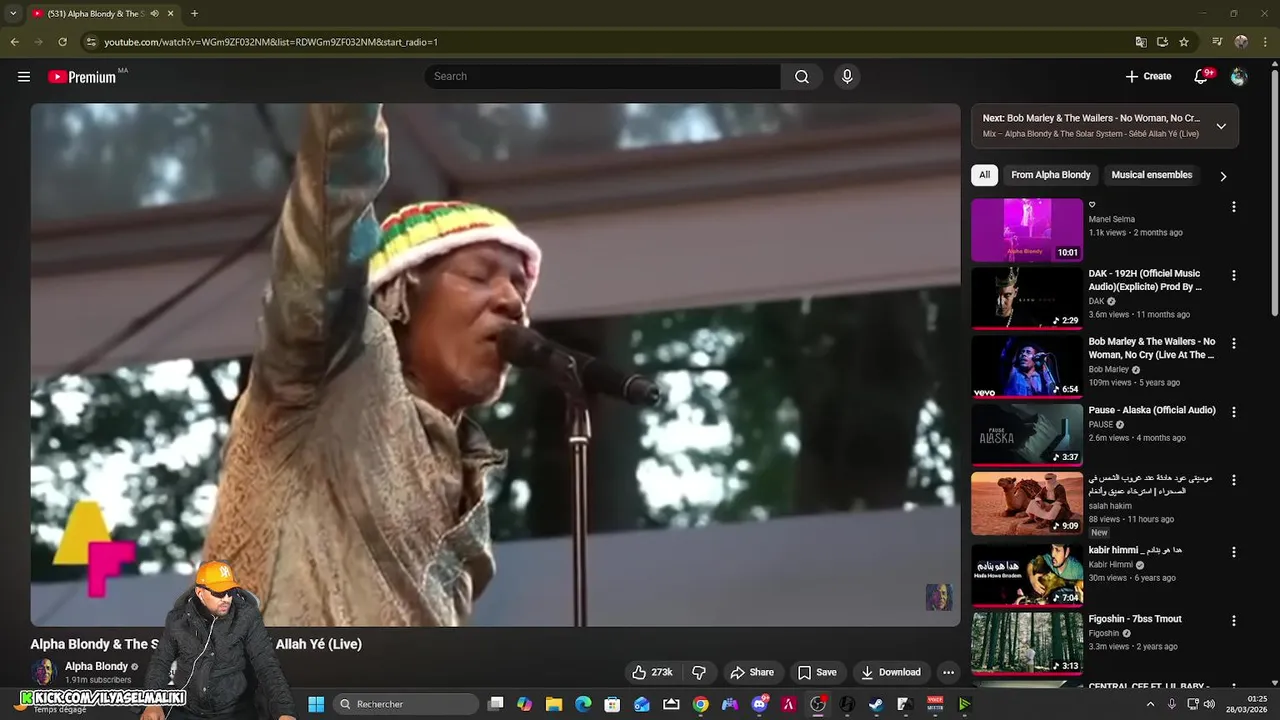Go back in browser history
This screenshot has height=720, width=1280.
pyautogui.click(x=14, y=42)
